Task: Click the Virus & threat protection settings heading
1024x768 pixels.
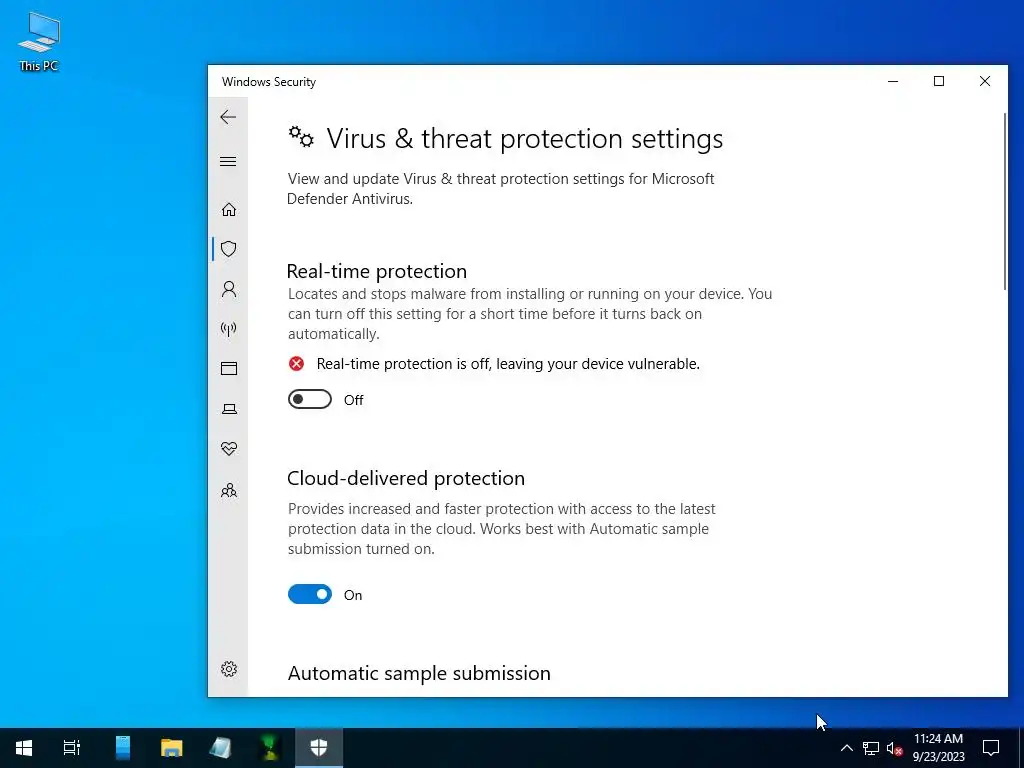Action: [524, 138]
